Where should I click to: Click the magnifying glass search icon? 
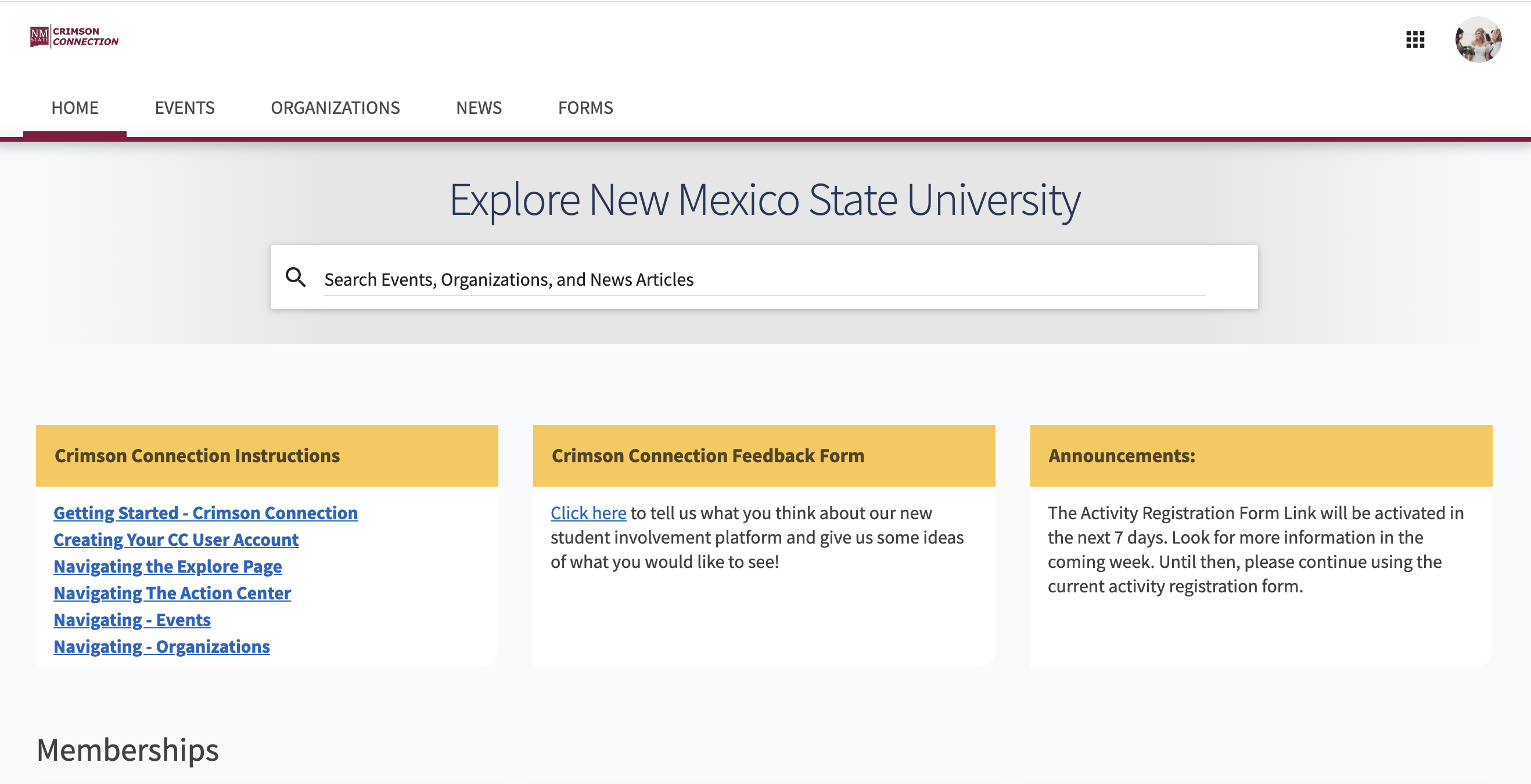click(x=296, y=278)
